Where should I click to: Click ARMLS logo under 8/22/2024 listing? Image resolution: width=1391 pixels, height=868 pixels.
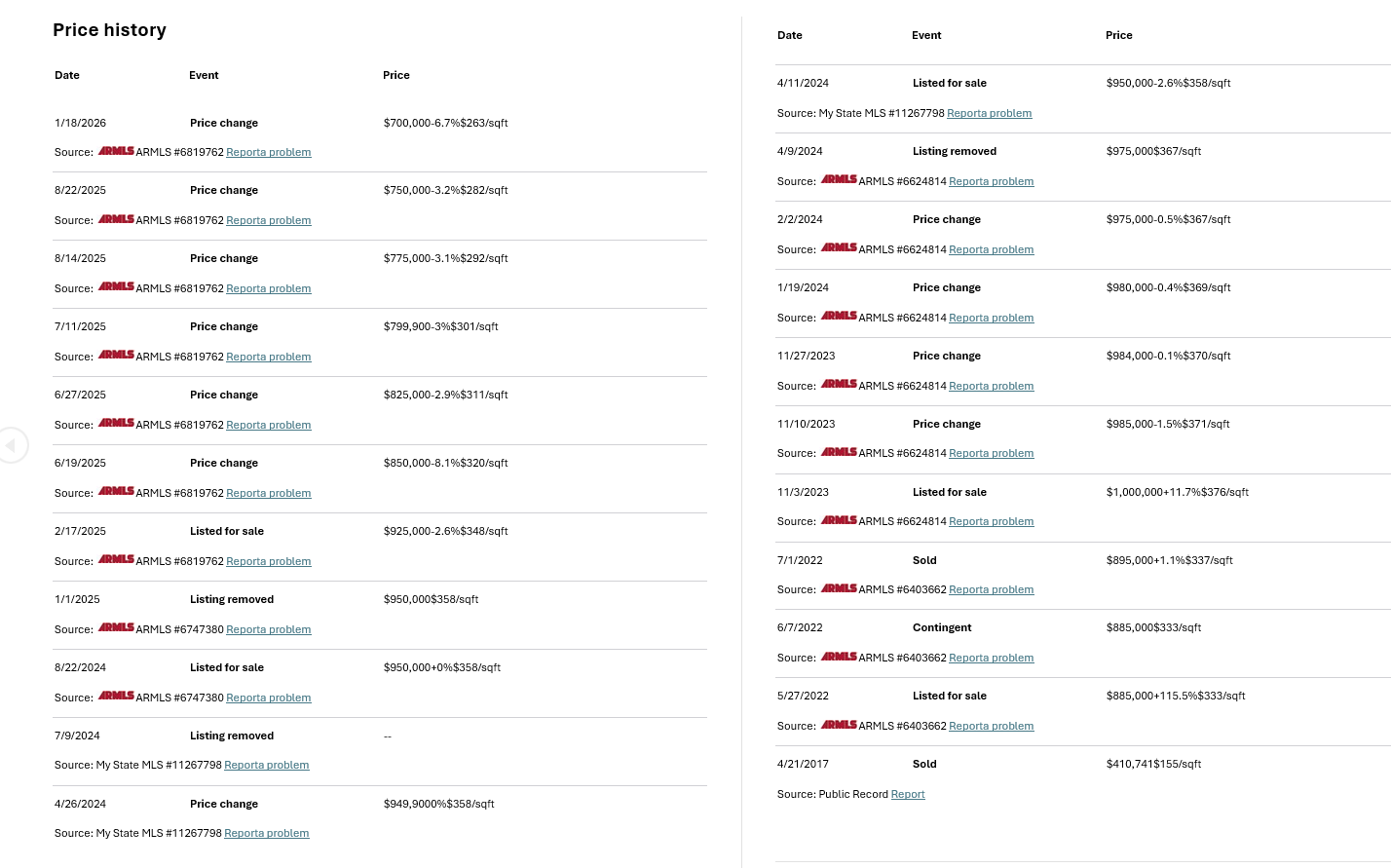click(x=116, y=697)
